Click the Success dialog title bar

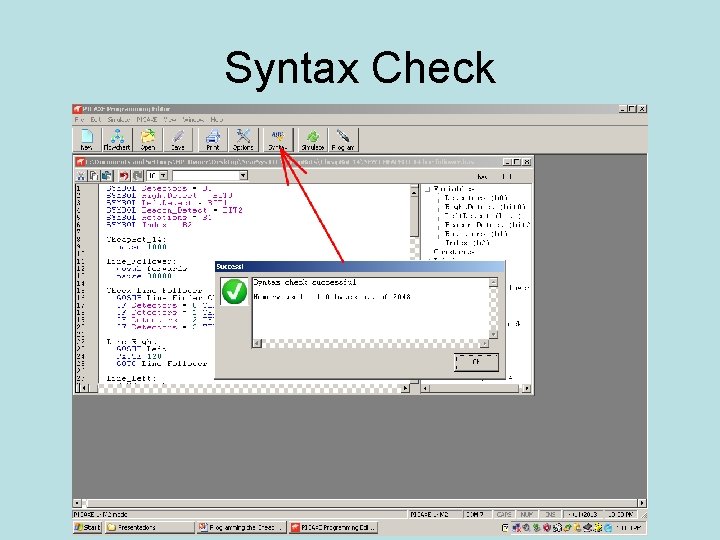(x=360, y=266)
